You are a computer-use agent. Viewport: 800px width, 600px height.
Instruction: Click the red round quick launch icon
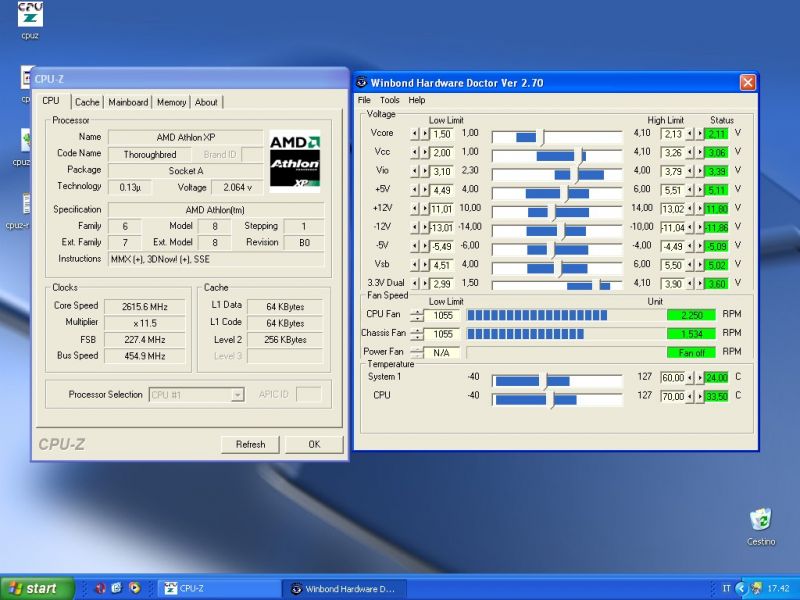(101, 588)
